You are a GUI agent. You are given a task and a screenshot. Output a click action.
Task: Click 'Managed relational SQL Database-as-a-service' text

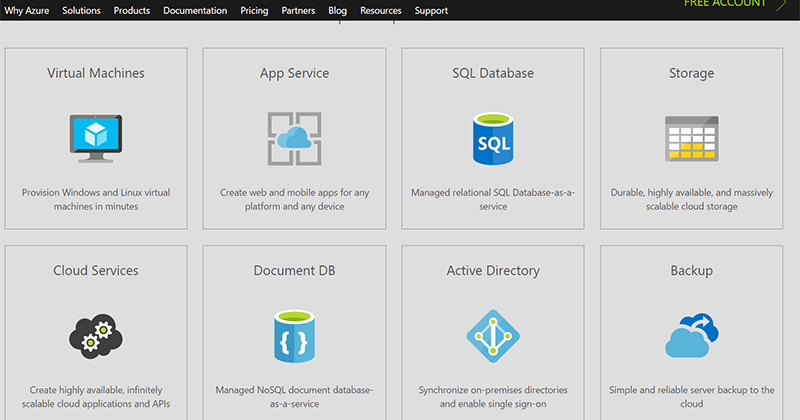coord(493,200)
